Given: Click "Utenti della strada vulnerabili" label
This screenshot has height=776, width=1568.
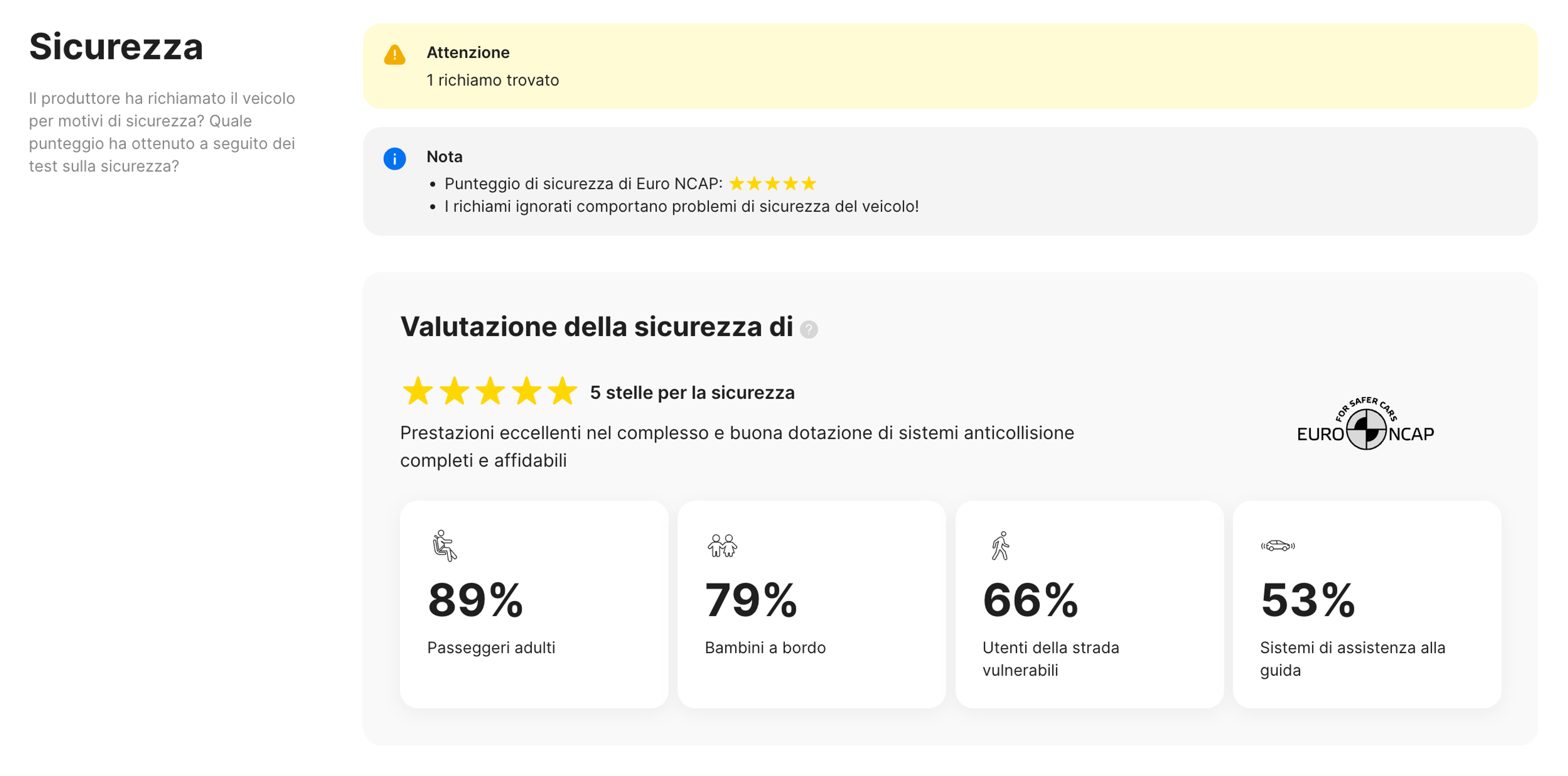Looking at the screenshot, I should click(x=1051, y=658).
